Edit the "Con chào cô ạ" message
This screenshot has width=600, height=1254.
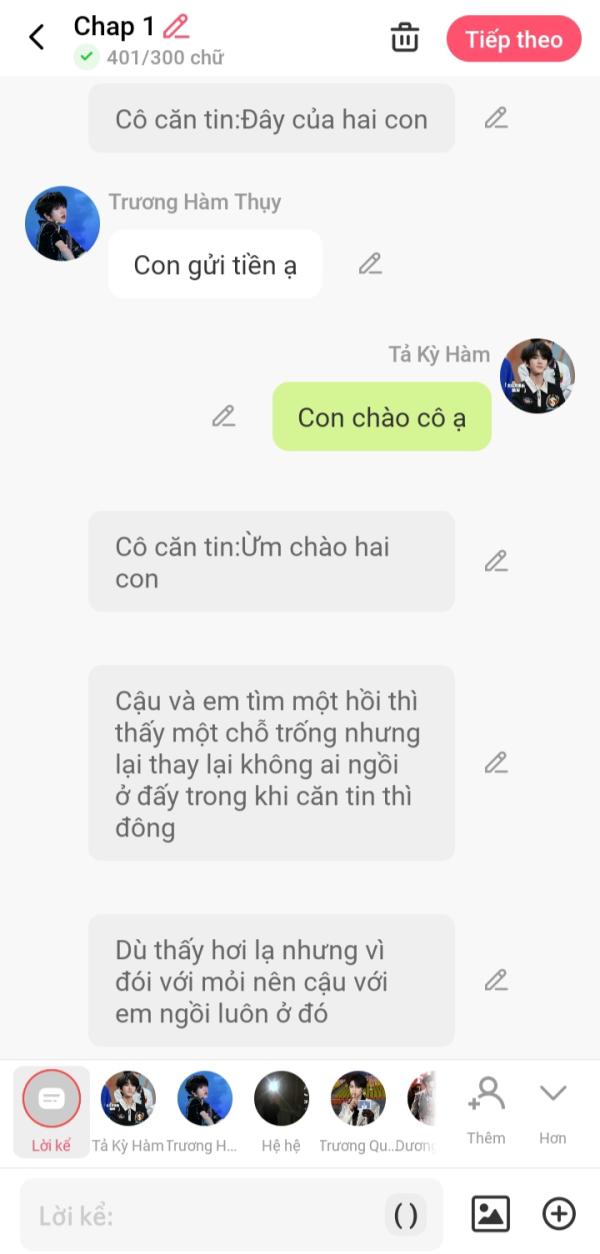tap(224, 416)
